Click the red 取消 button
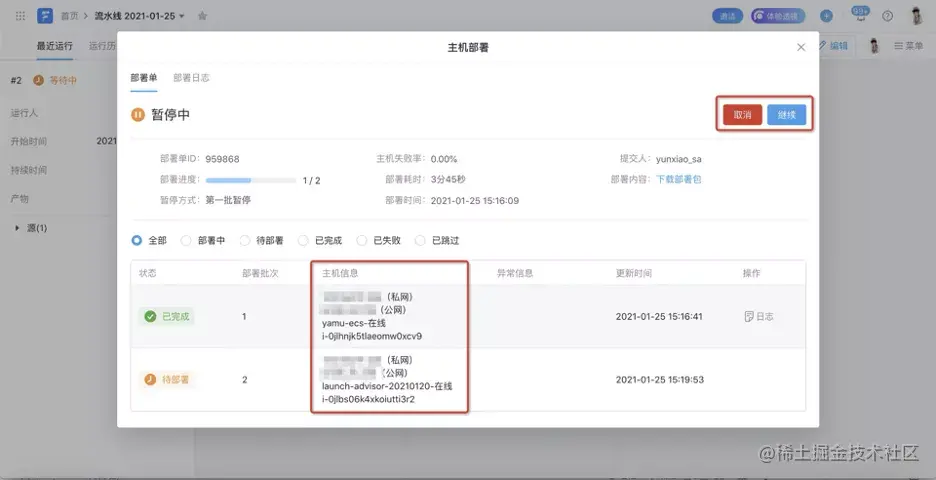The image size is (936, 480). [x=742, y=115]
